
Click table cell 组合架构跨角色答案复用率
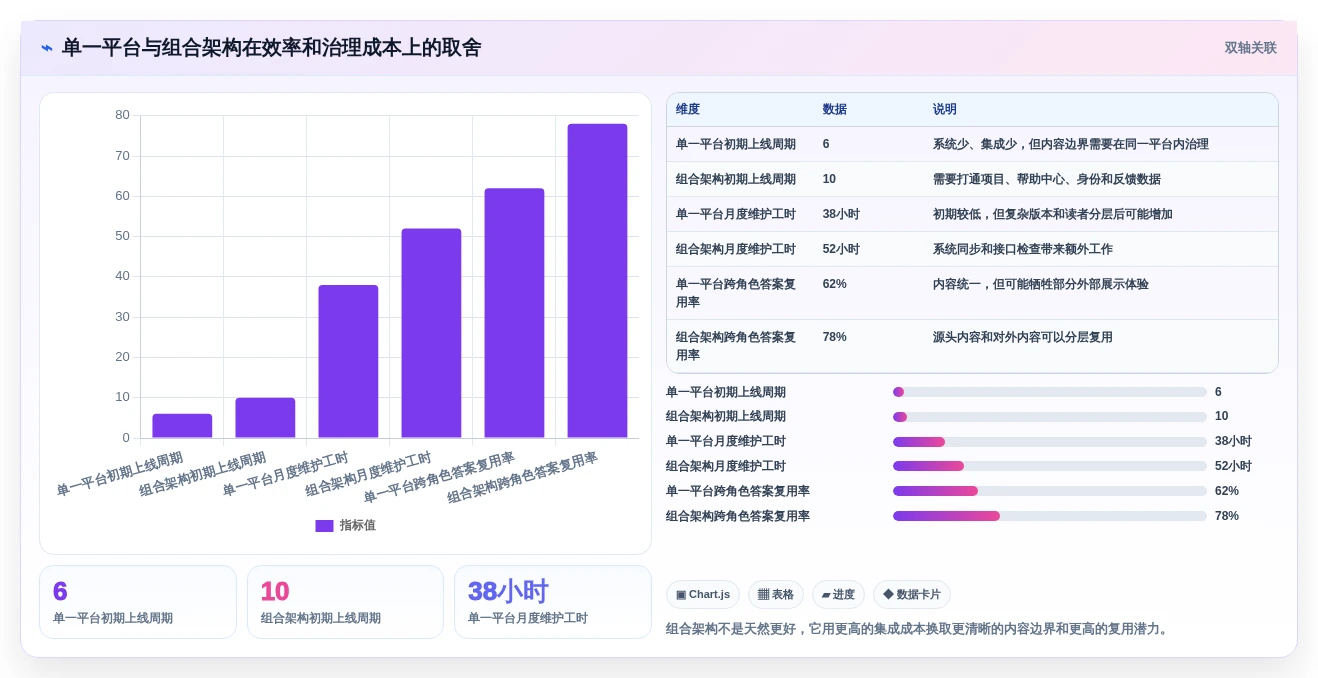(736, 346)
